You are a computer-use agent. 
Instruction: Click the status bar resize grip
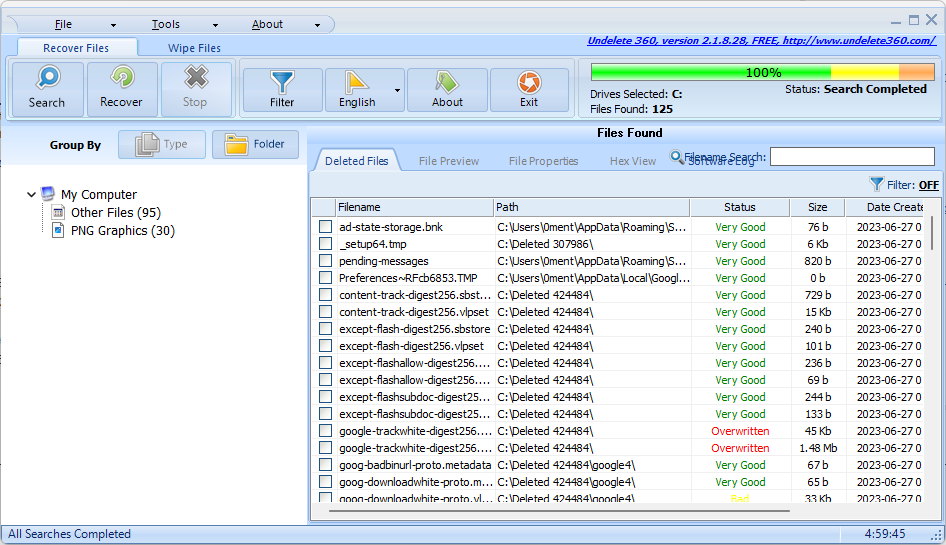pos(936,535)
